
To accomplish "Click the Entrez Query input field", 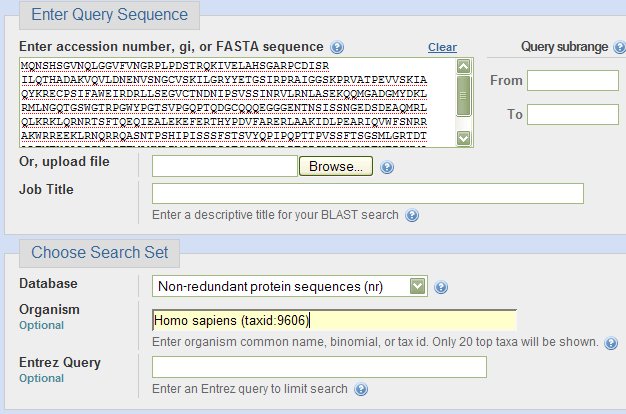I will 319,367.
